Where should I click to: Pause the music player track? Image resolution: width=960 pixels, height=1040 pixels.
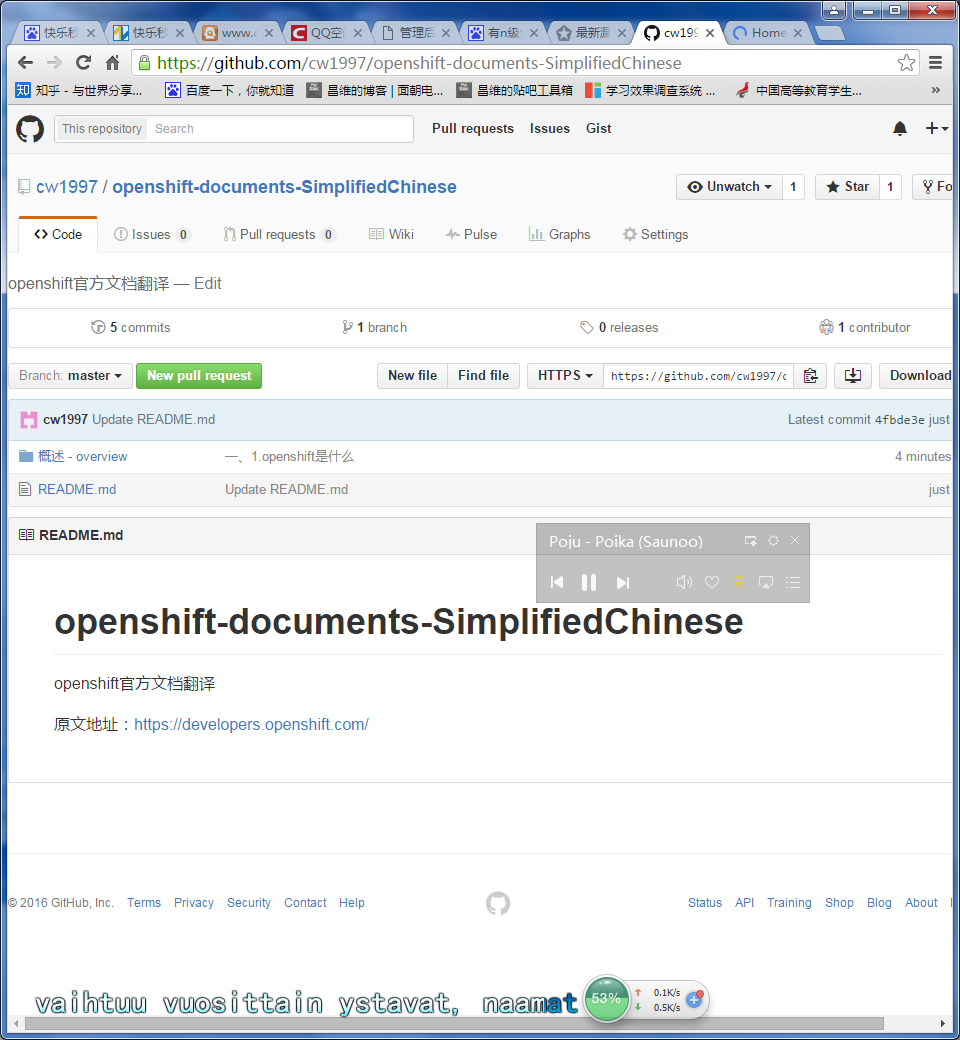pyautogui.click(x=588, y=582)
